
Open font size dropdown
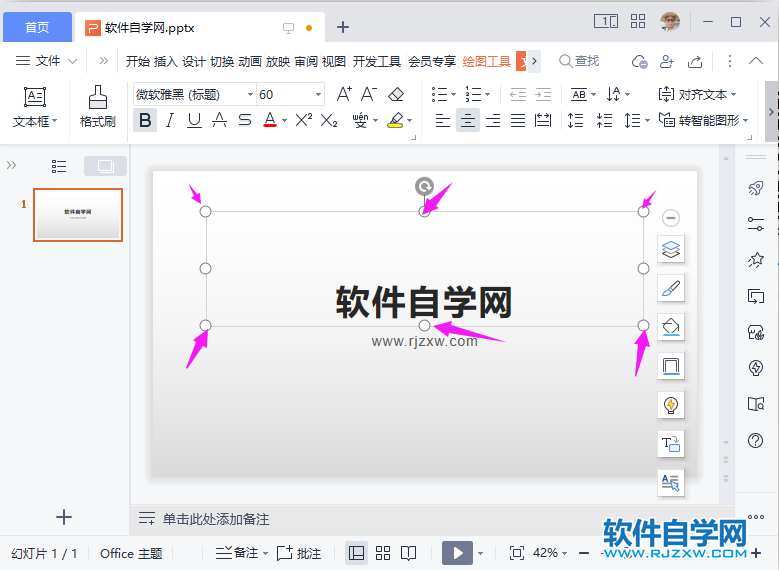click(x=318, y=94)
